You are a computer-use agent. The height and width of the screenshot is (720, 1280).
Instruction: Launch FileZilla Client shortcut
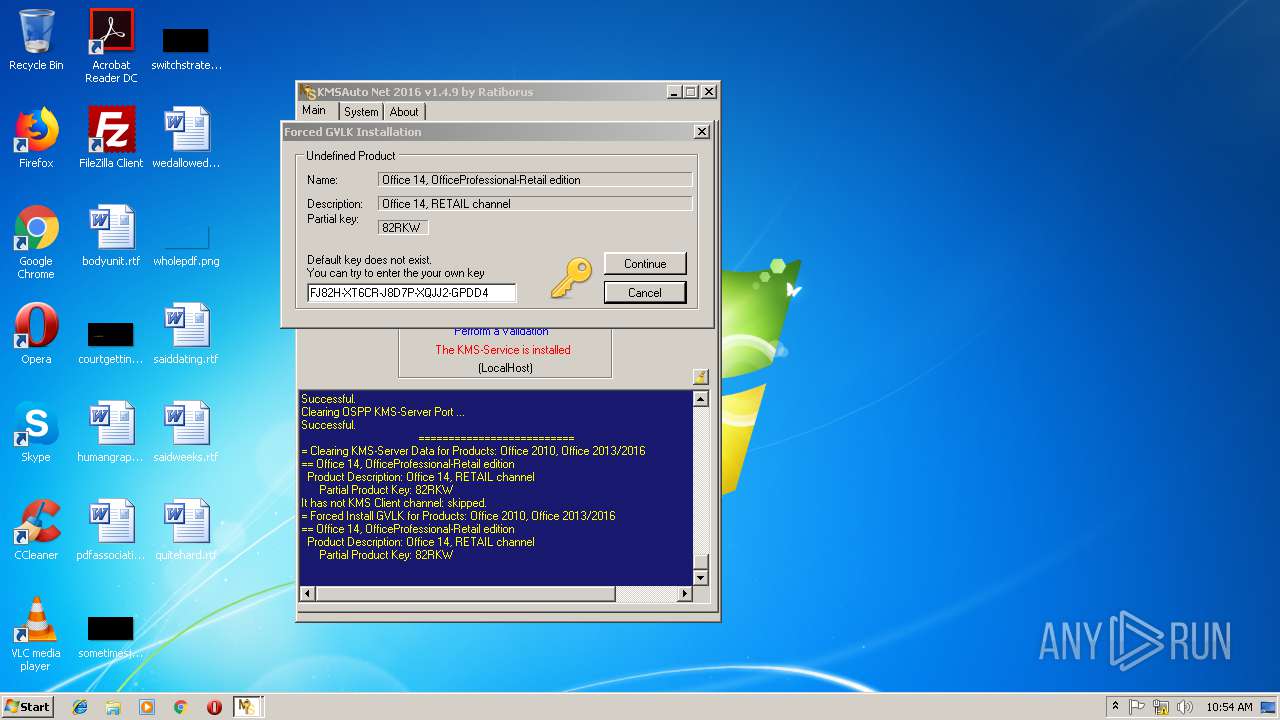[111, 138]
